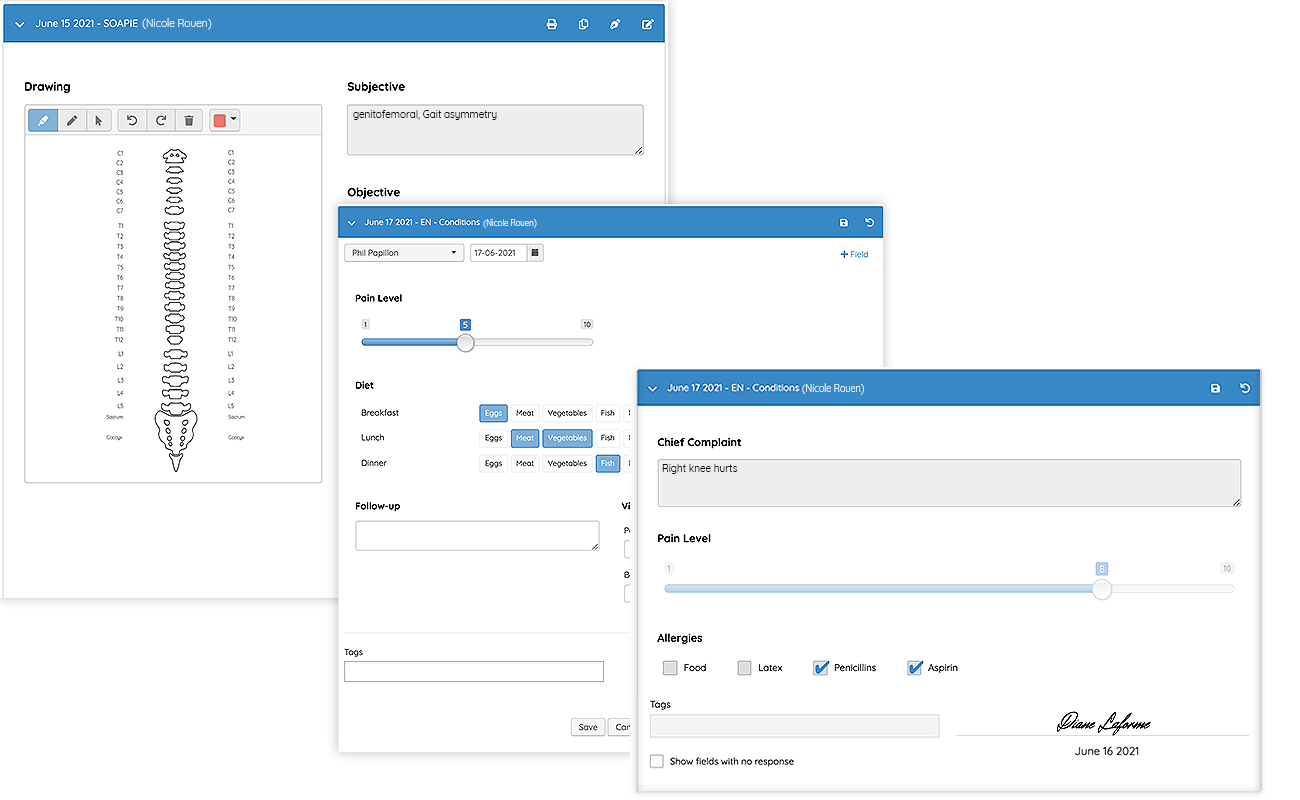This screenshot has width=1300, height=800.
Task: Click the 'Objective' heading
Action: click(x=374, y=192)
